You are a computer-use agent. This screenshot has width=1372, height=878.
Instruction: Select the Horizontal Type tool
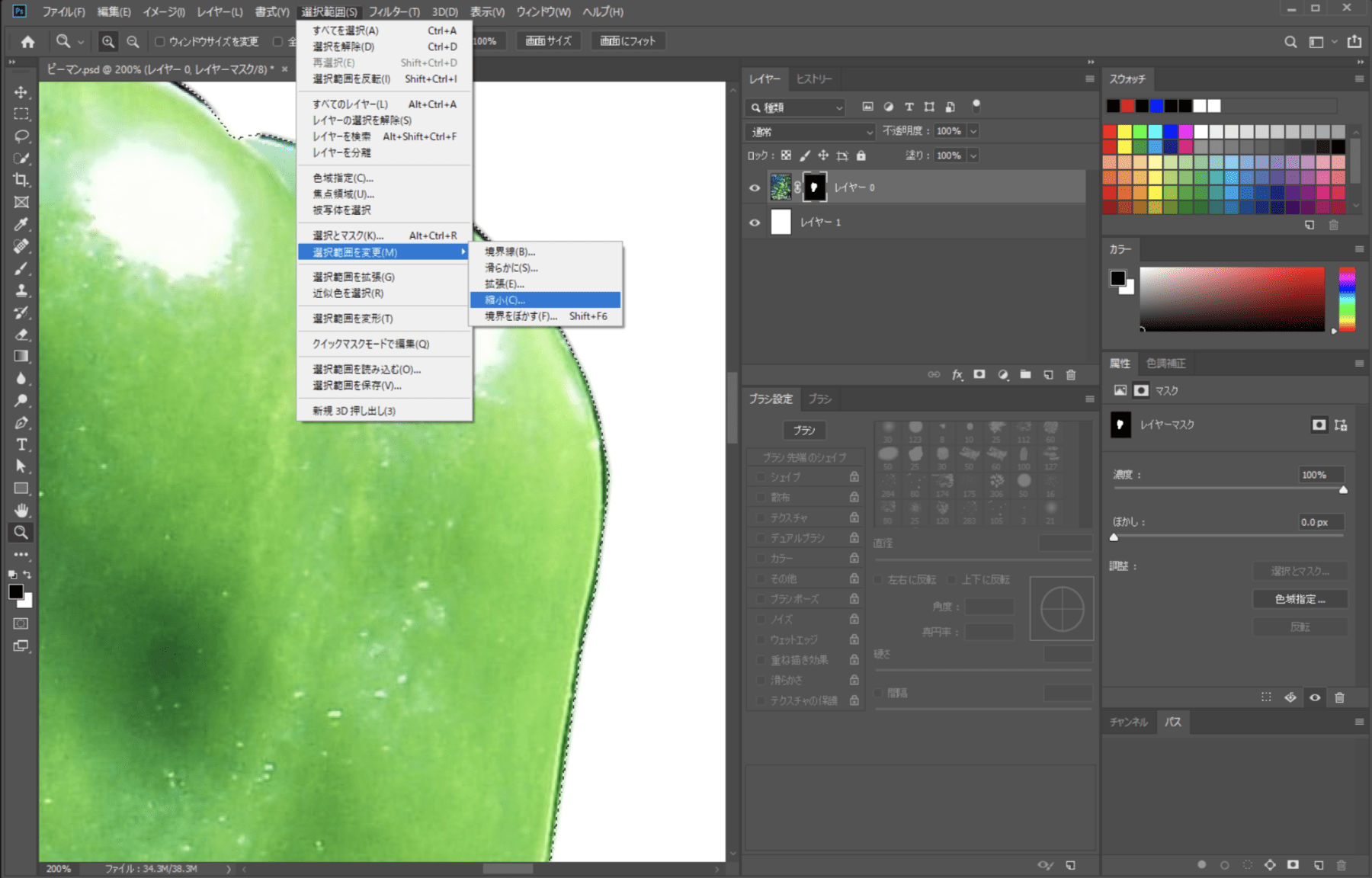pos(21,444)
